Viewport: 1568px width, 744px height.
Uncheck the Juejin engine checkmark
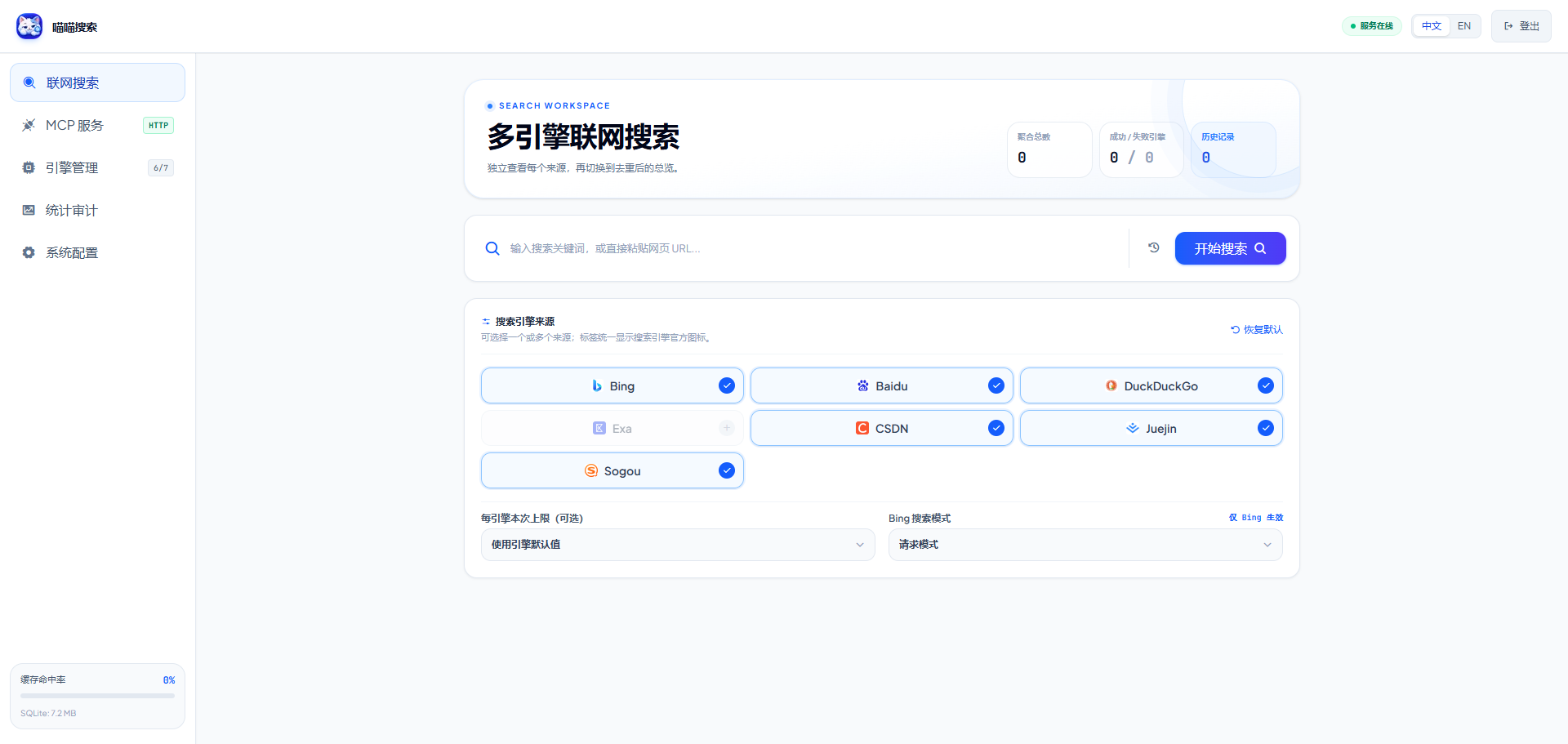[x=1266, y=428]
